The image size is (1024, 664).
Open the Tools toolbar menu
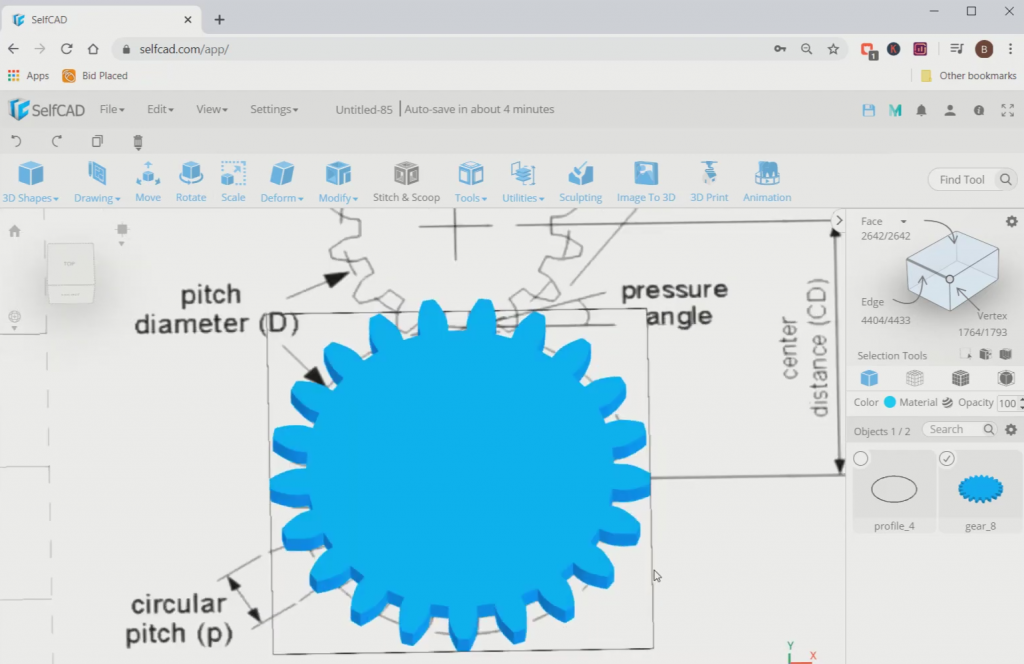[x=470, y=182]
